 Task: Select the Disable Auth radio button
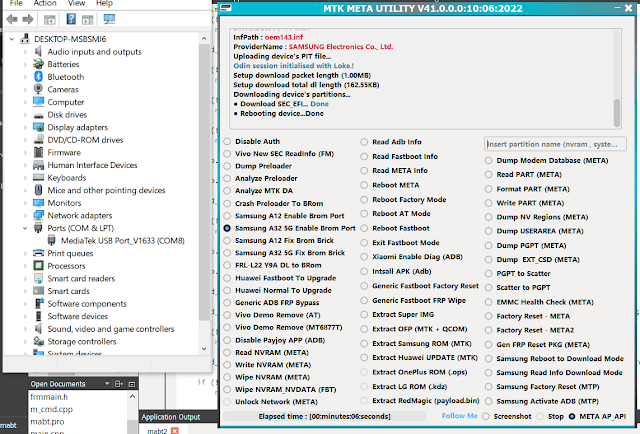pyautogui.click(x=227, y=141)
